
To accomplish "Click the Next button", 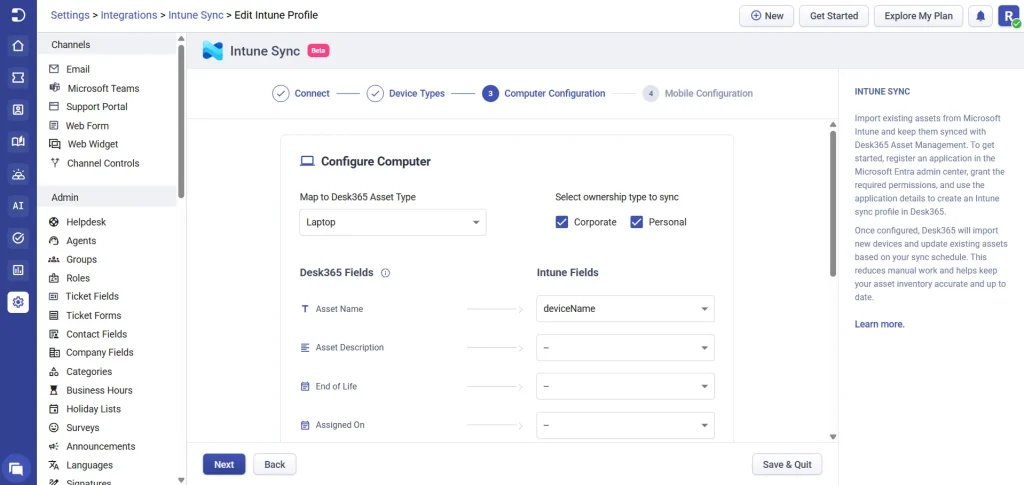I will (x=224, y=465).
